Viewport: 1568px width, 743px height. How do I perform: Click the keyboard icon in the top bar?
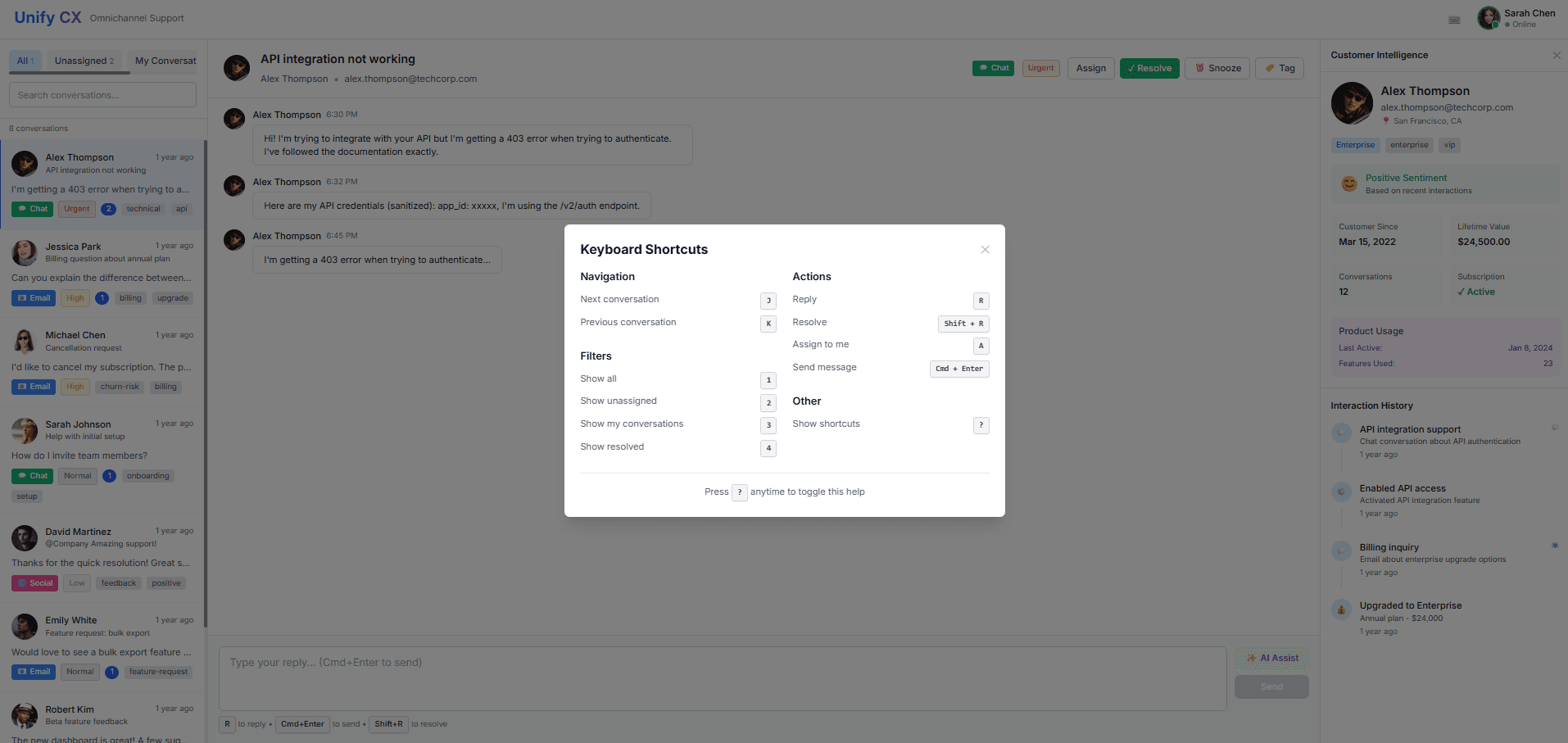click(1455, 19)
